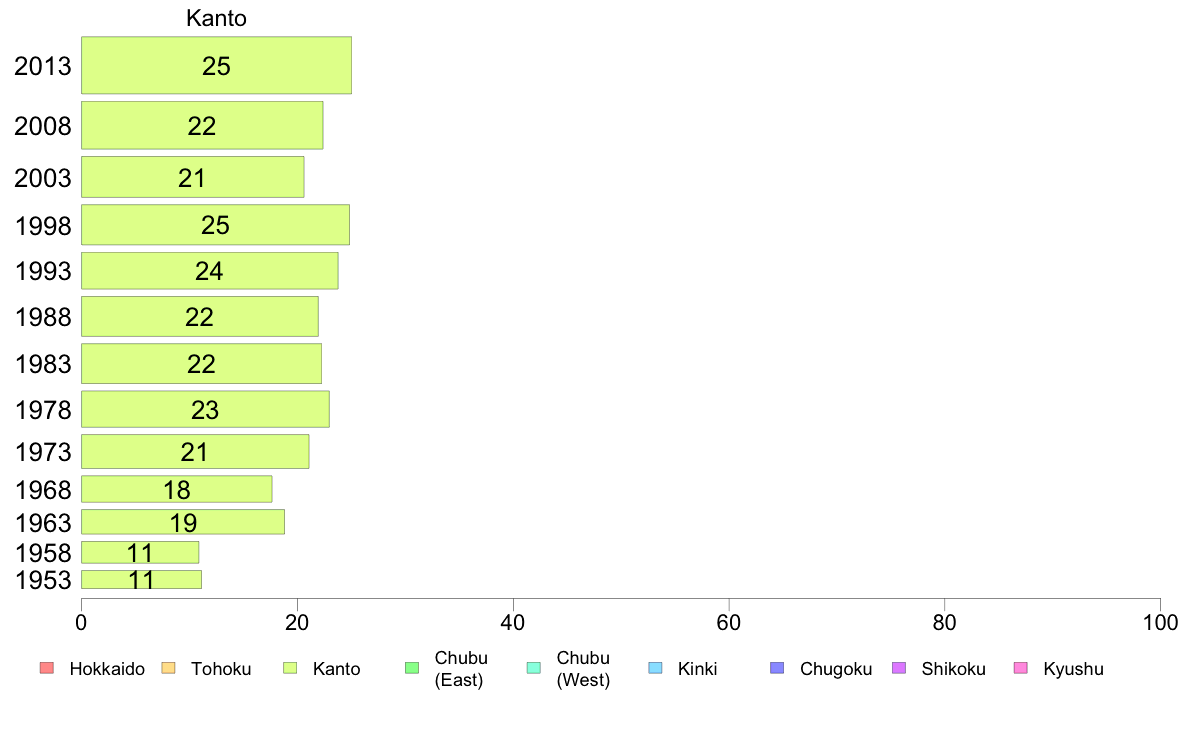Click the Chubu (West) teal legend swatch
The image size is (1188, 736).
533,668
